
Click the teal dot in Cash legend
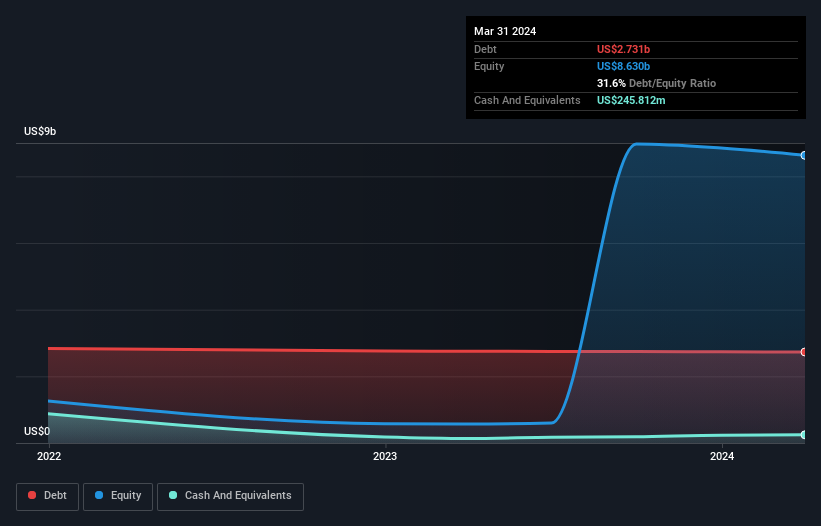pyautogui.click(x=173, y=495)
